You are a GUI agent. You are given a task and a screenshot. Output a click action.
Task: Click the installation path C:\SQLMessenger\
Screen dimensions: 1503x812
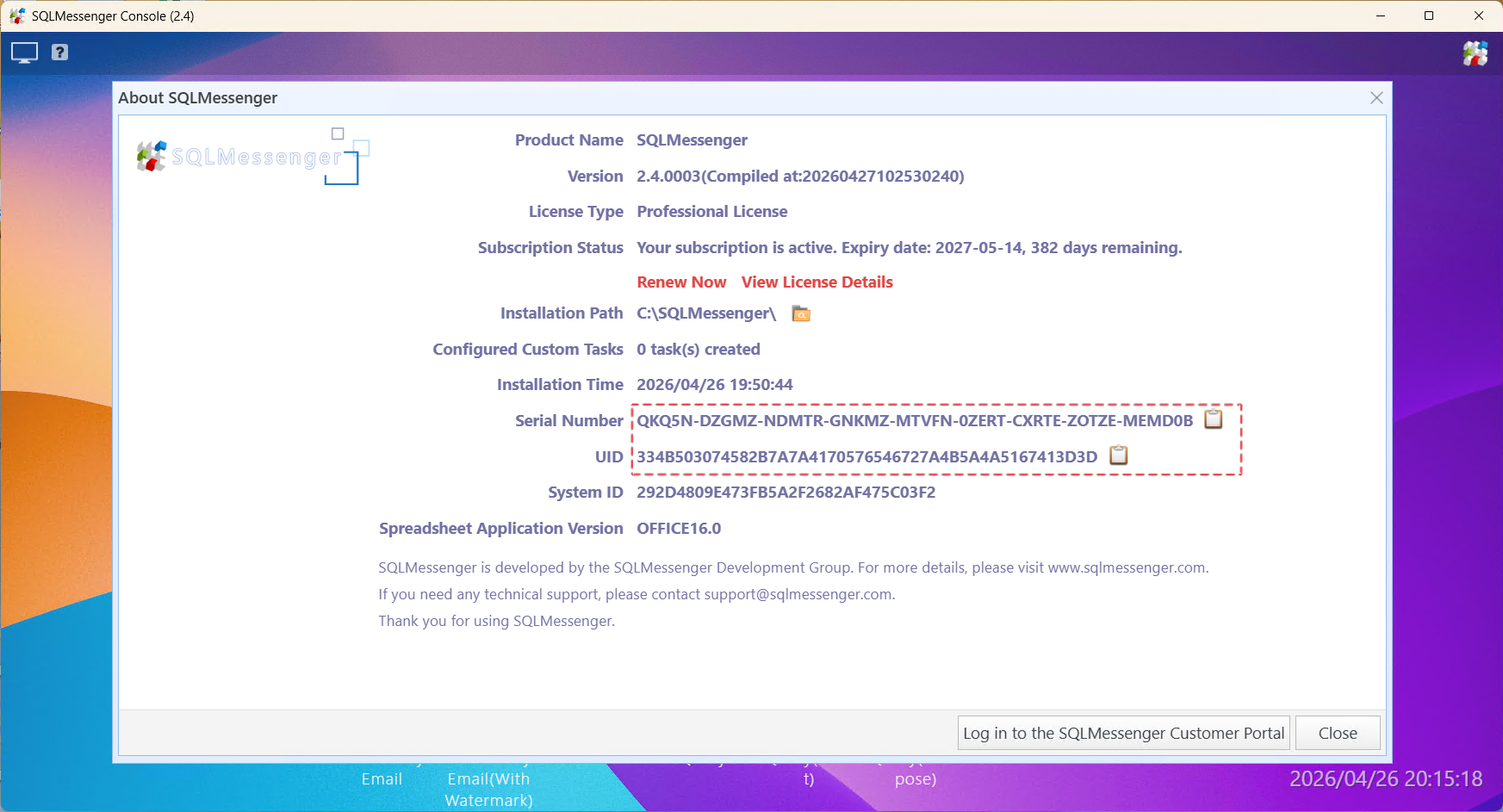click(x=705, y=313)
